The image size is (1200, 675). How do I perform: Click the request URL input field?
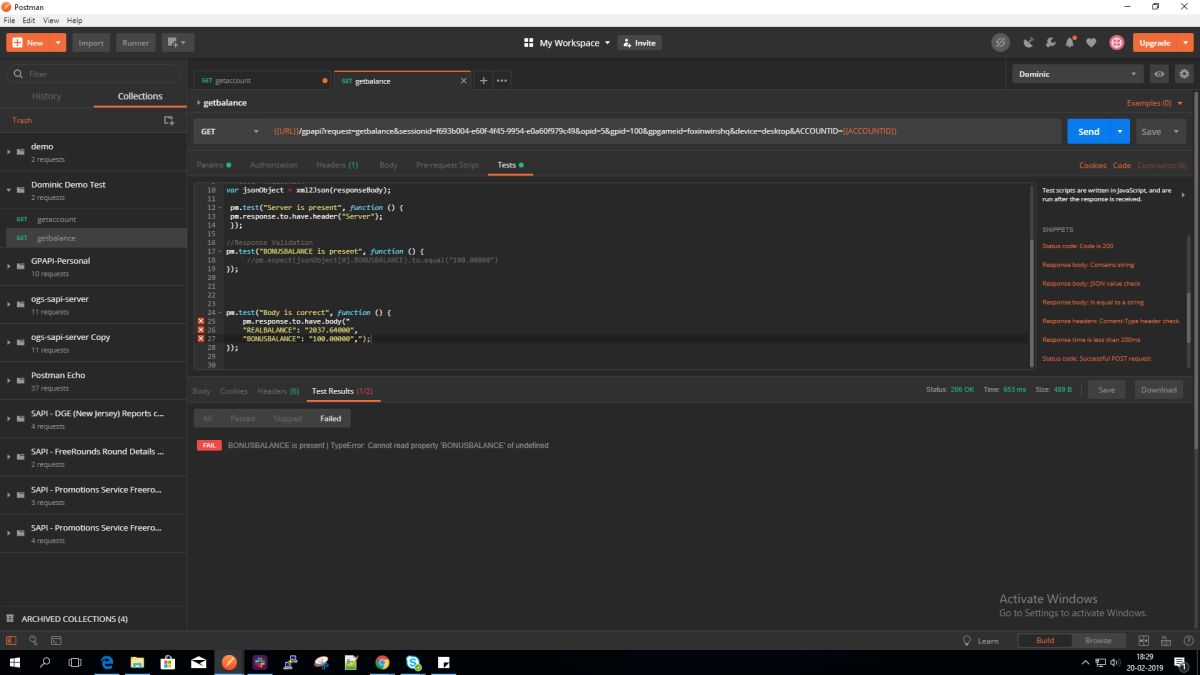coord(663,131)
